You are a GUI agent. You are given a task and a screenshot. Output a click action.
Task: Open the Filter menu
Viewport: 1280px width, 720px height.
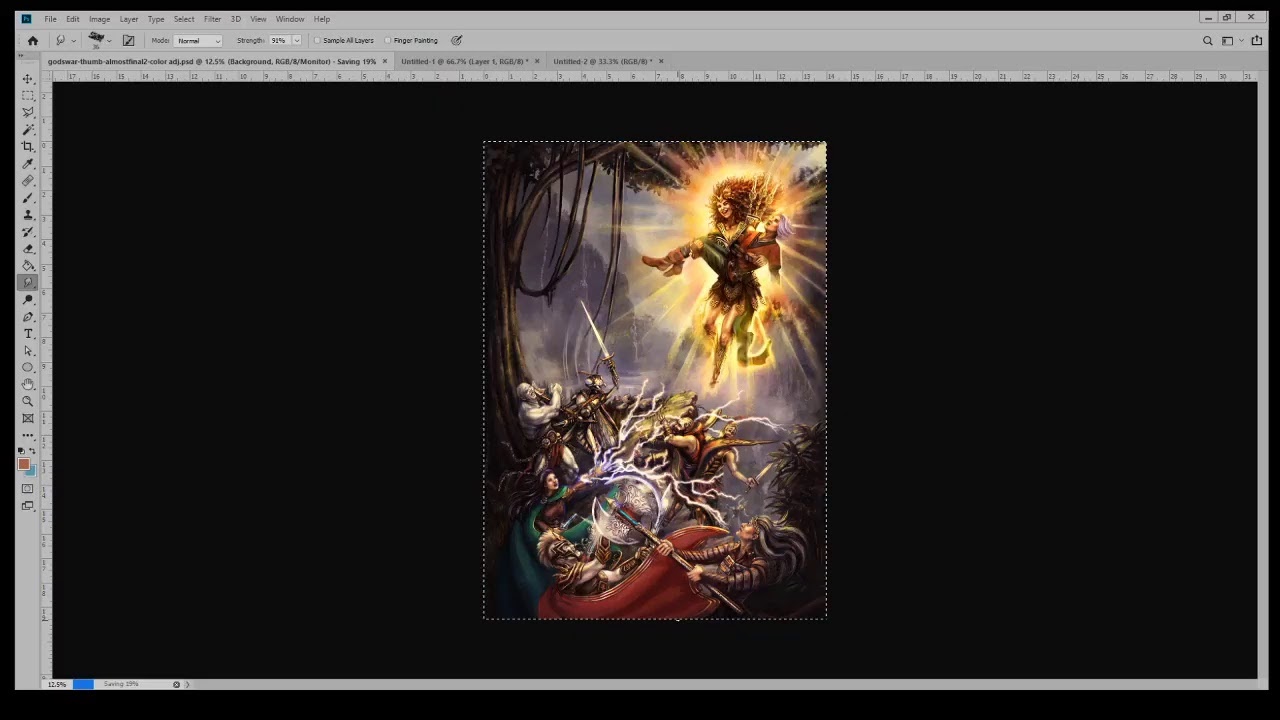click(x=212, y=19)
